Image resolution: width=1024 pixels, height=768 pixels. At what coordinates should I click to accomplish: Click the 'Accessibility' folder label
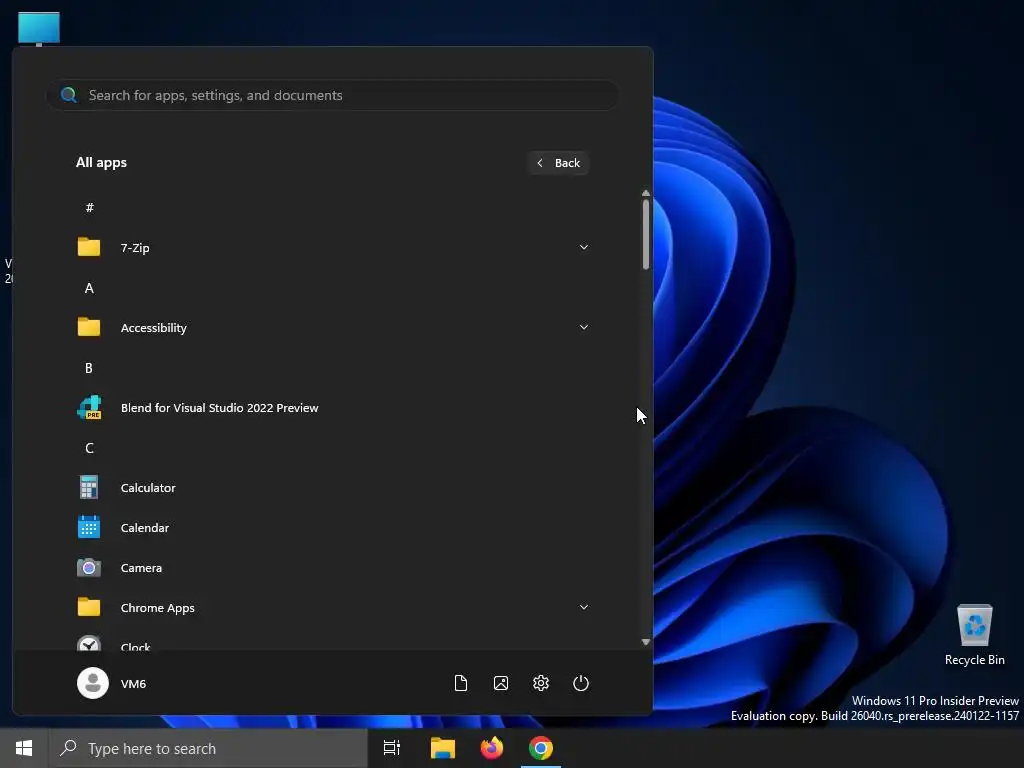pos(153,328)
